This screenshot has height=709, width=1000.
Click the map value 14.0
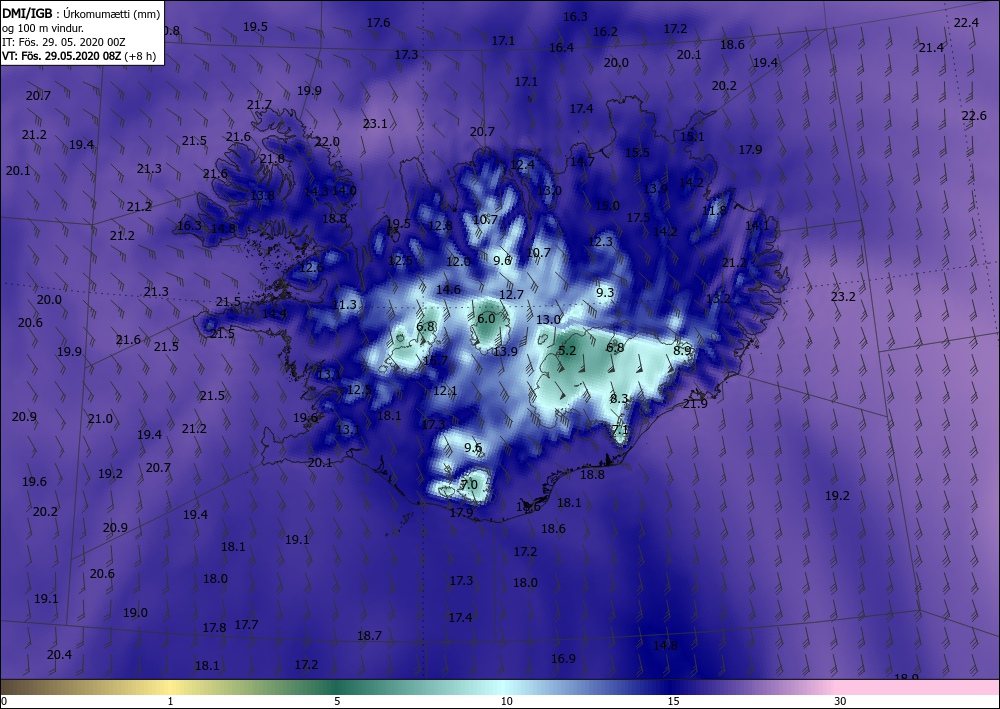[344, 191]
